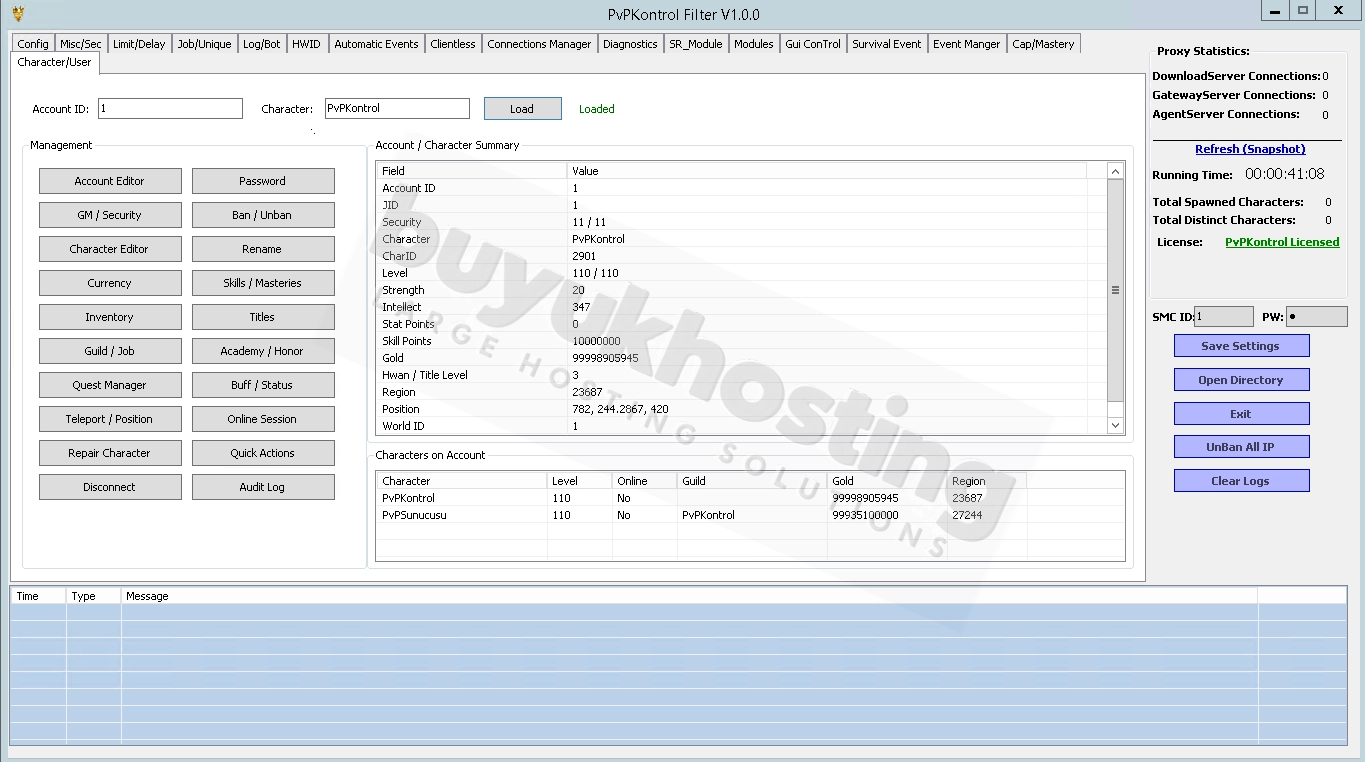Click the Rename button
This screenshot has width=1365, height=762.
(x=263, y=249)
